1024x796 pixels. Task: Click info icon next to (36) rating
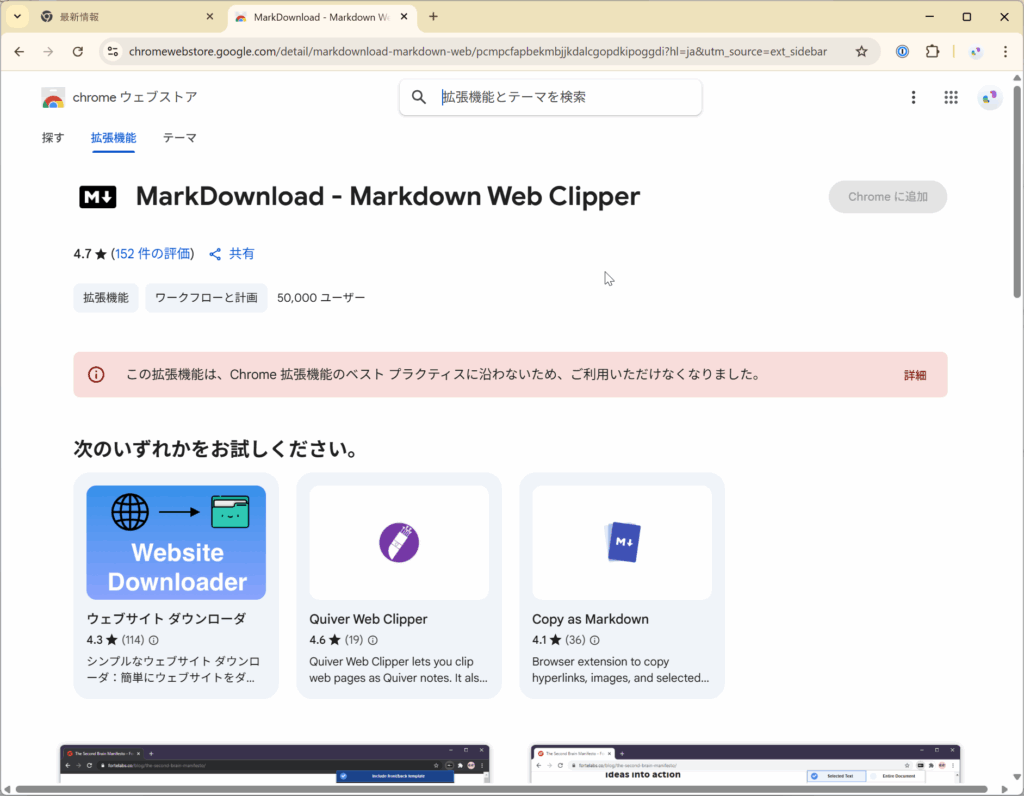[595, 640]
